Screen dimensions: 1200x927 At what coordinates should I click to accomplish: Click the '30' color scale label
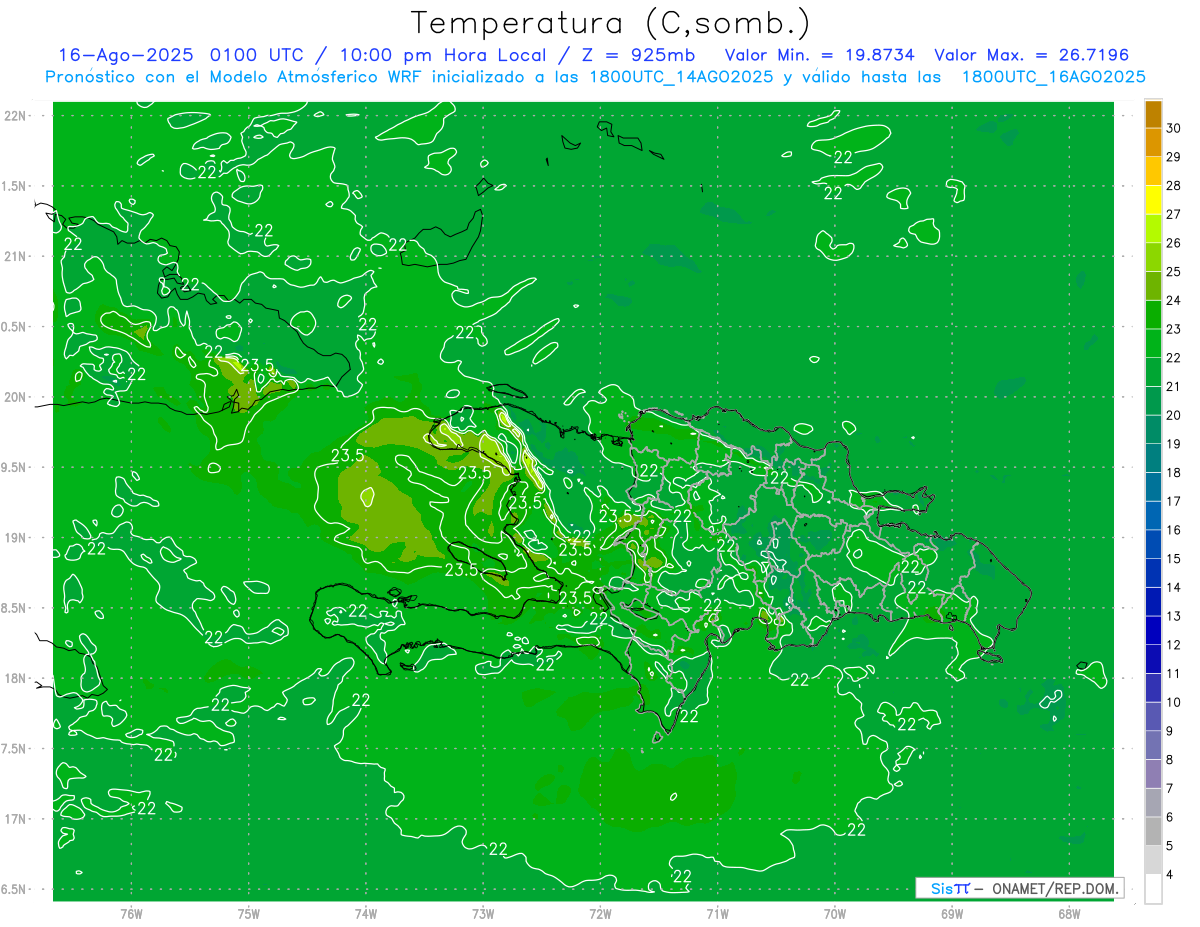pyautogui.click(x=1173, y=128)
